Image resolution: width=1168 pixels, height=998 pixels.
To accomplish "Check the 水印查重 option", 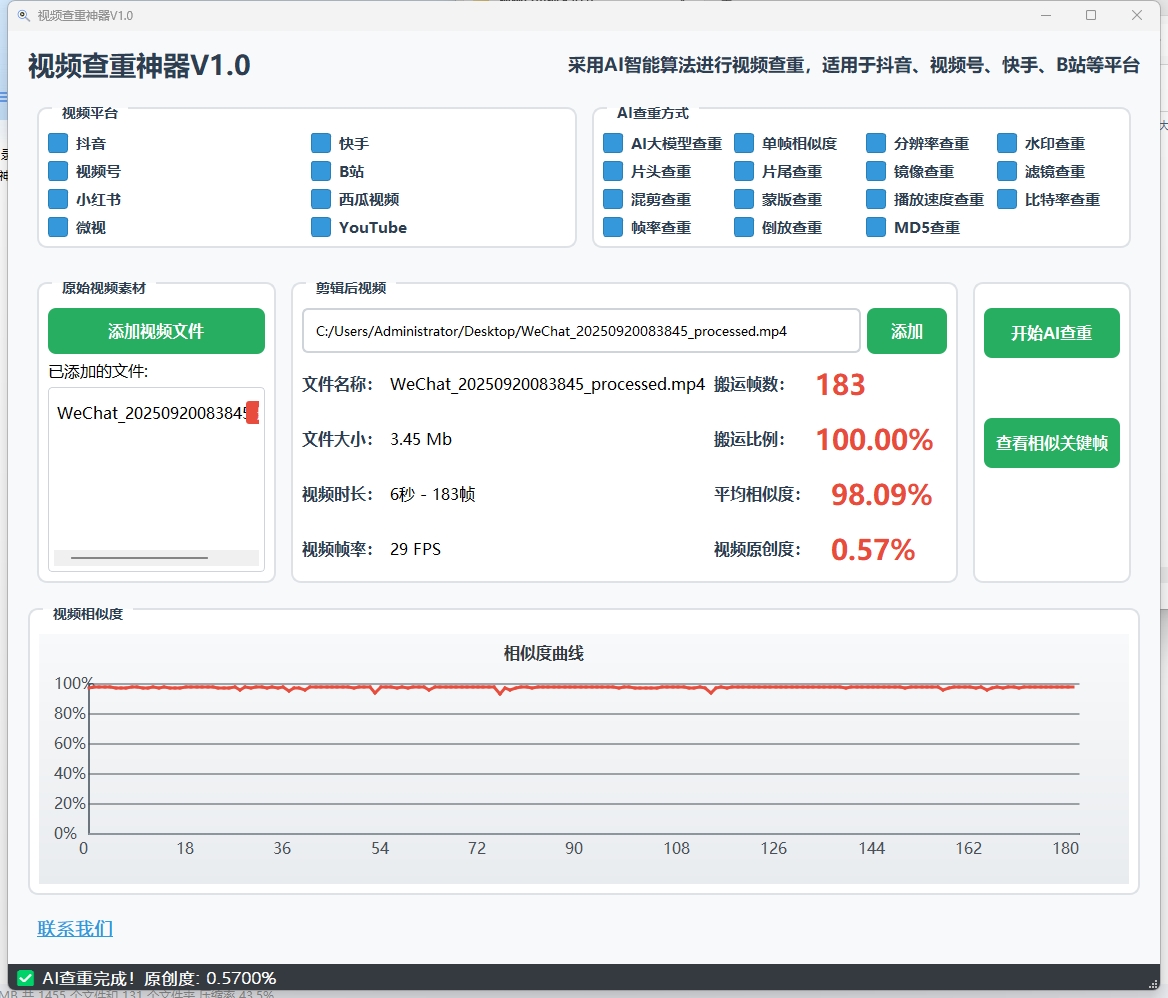I will tap(1006, 143).
